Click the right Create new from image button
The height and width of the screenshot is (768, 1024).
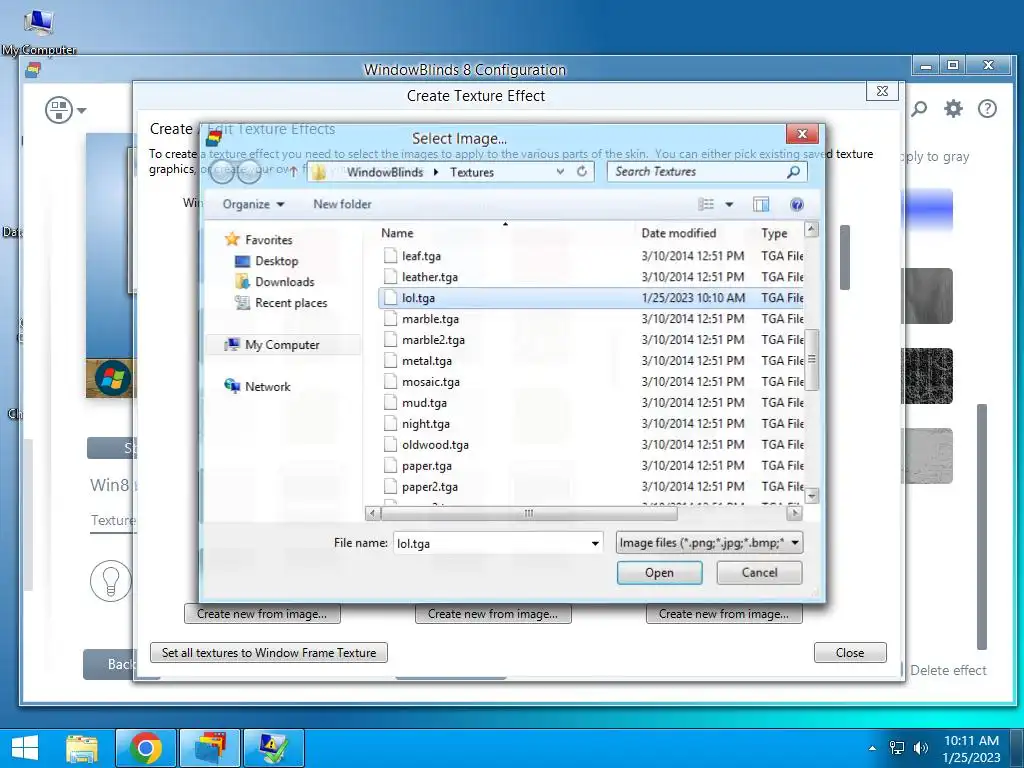click(724, 614)
